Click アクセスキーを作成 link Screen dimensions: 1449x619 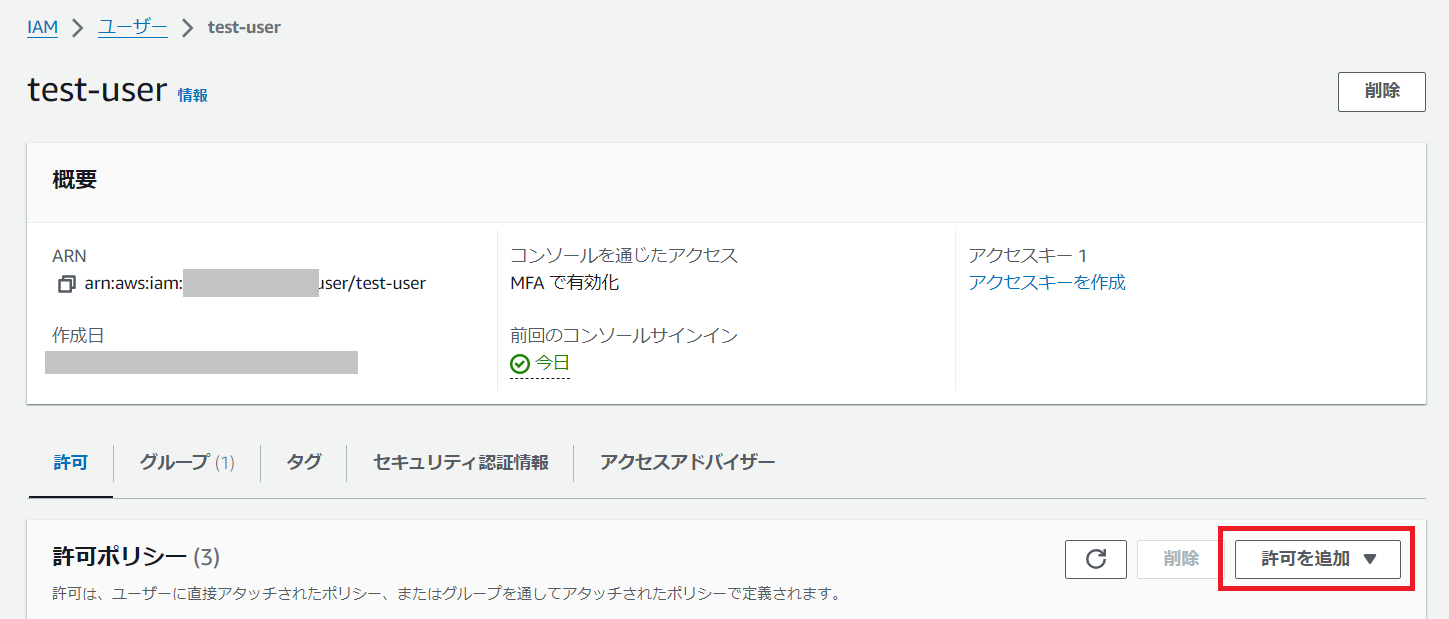tap(1046, 283)
